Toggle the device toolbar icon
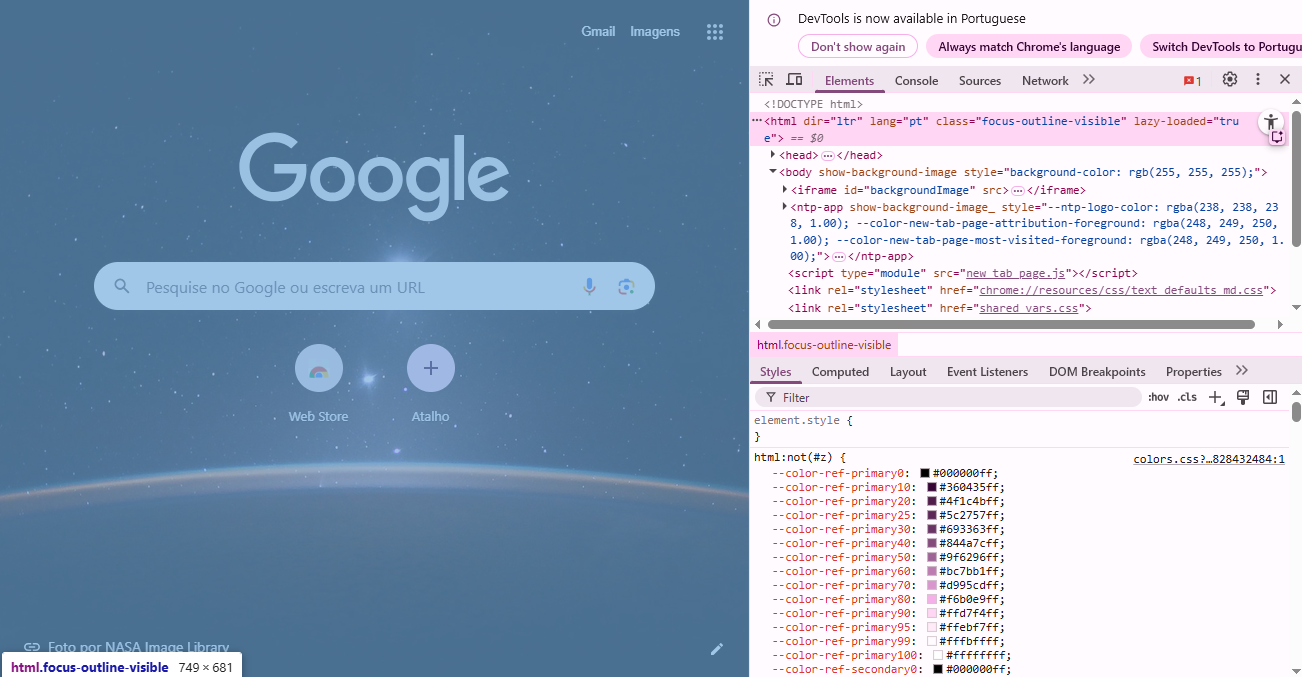Image resolution: width=1302 pixels, height=677 pixels. pyautogui.click(x=794, y=80)
